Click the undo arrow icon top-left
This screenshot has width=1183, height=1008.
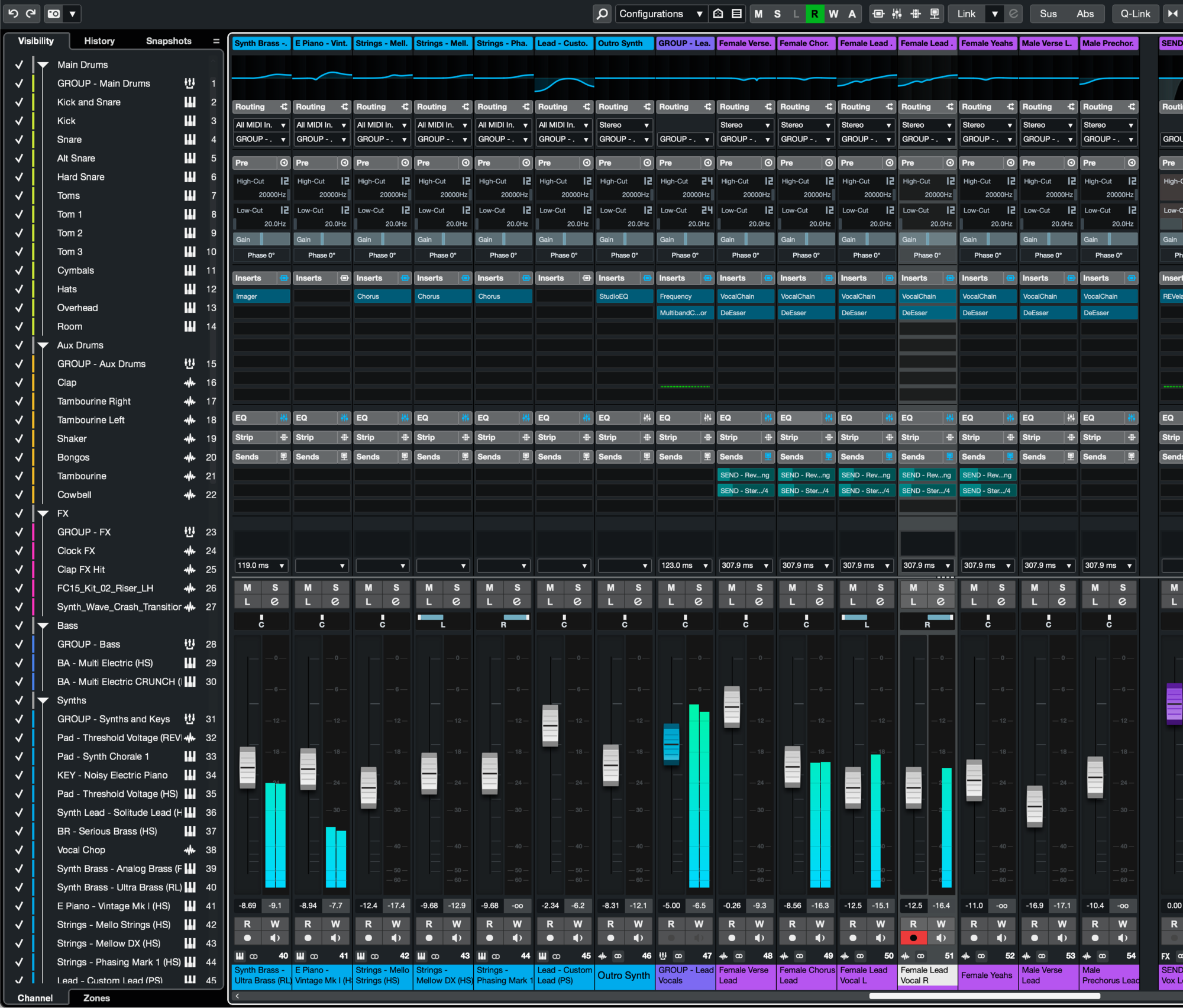pos(13,14)
